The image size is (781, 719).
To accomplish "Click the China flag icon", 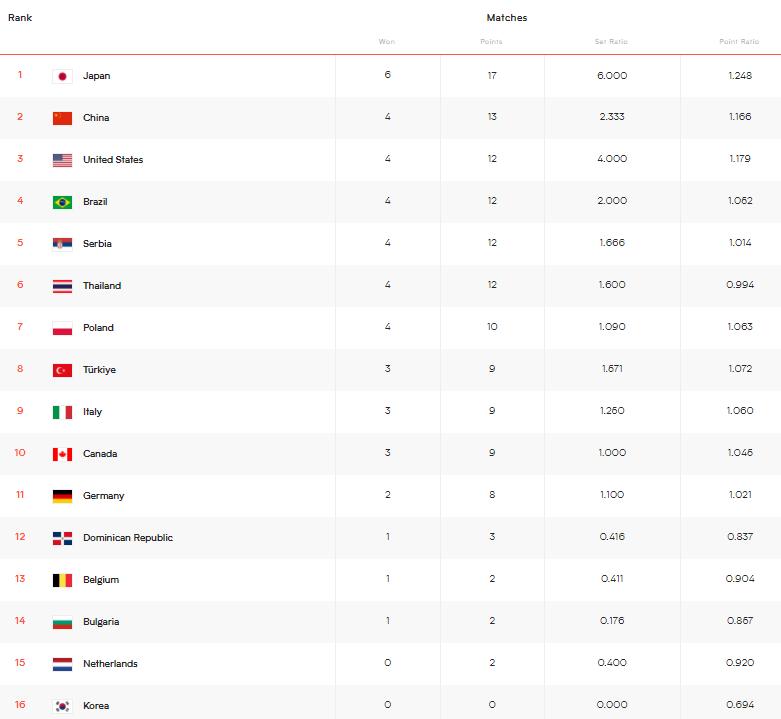I will [x=62, y=118].
